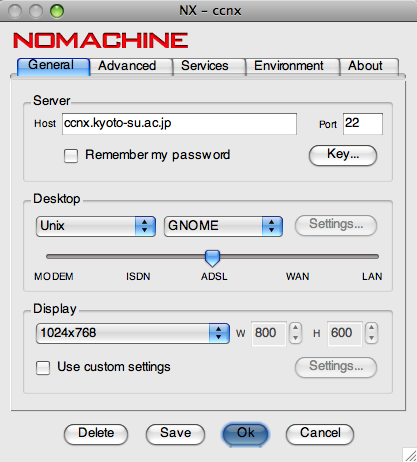This screenshot has height=462, width=417.
Task: Click the Save button
Action: pyautogui.click(x=175, y=434)
